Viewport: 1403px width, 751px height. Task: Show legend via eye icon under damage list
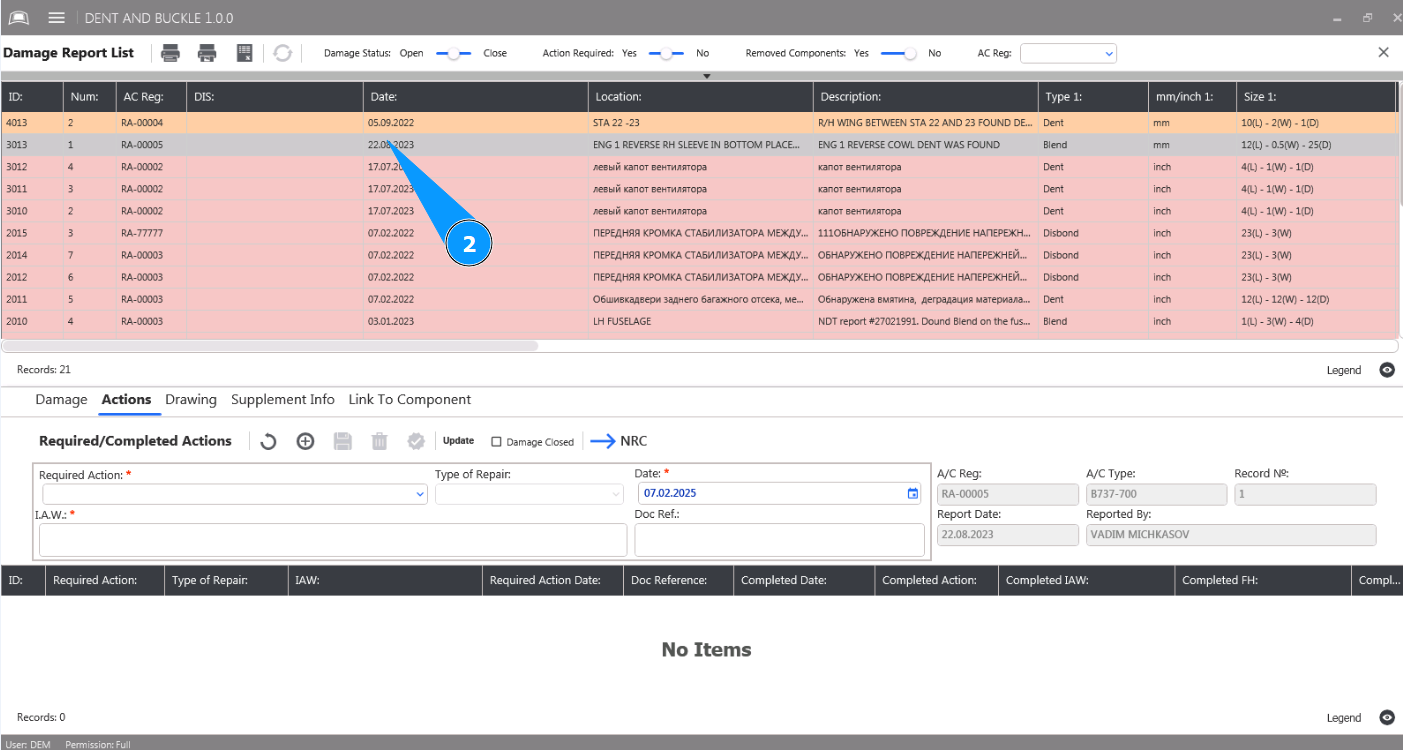pos(1387,370)
